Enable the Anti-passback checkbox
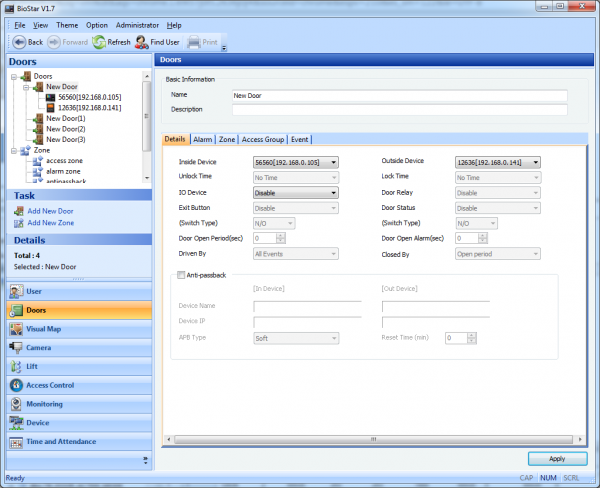 coord(181,275)
